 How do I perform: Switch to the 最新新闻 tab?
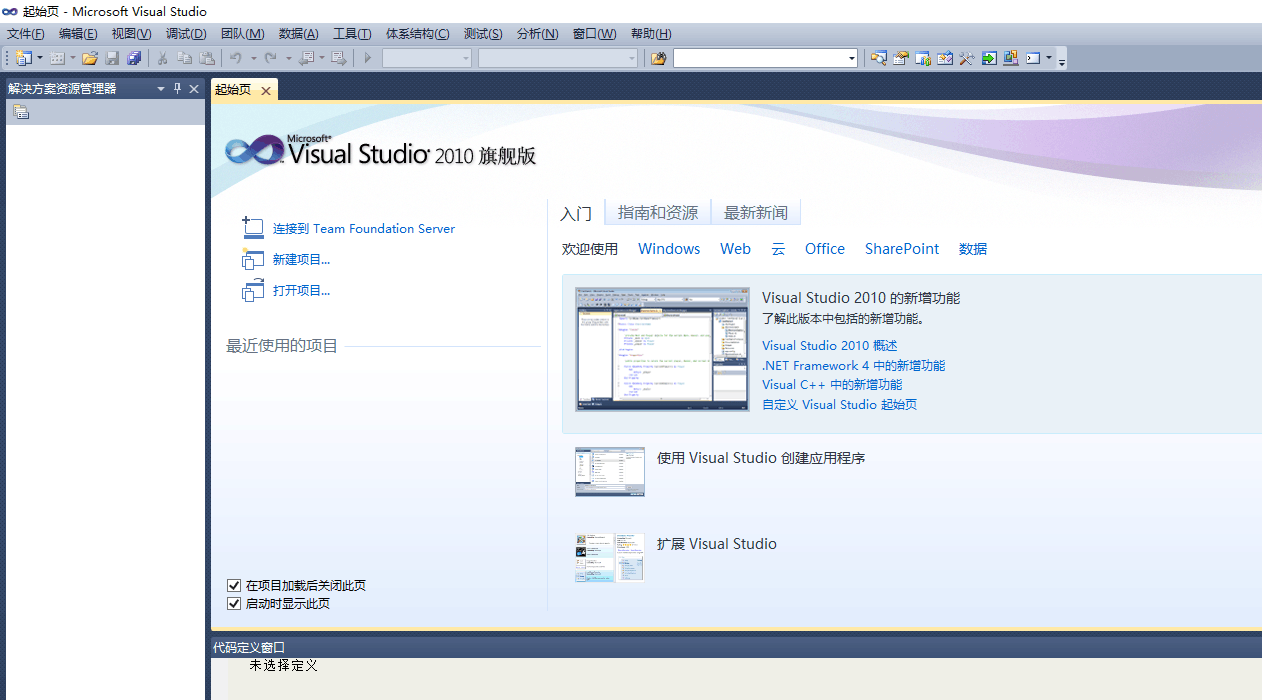click(x=756, y=213)
